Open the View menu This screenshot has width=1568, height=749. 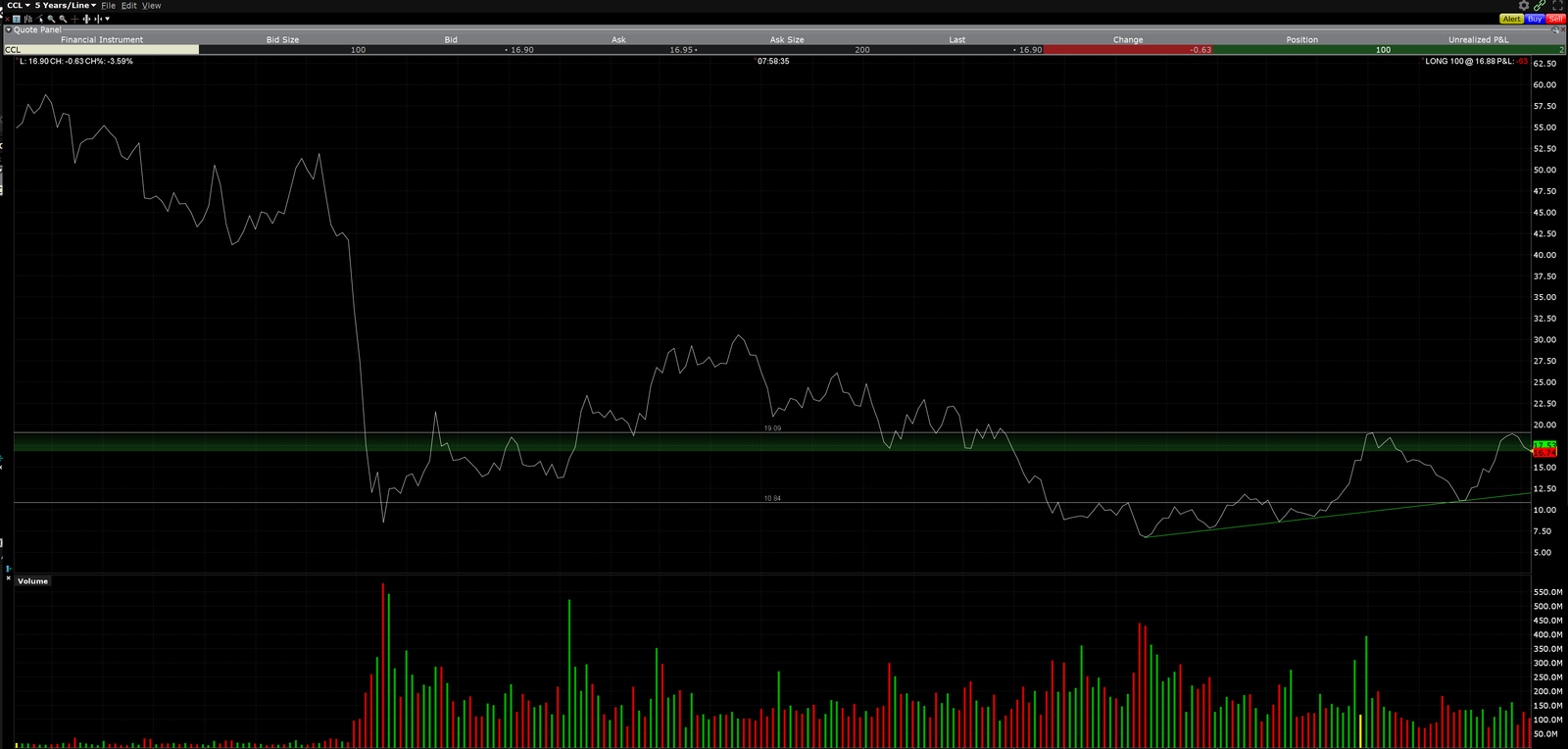(x=151, y=6)
